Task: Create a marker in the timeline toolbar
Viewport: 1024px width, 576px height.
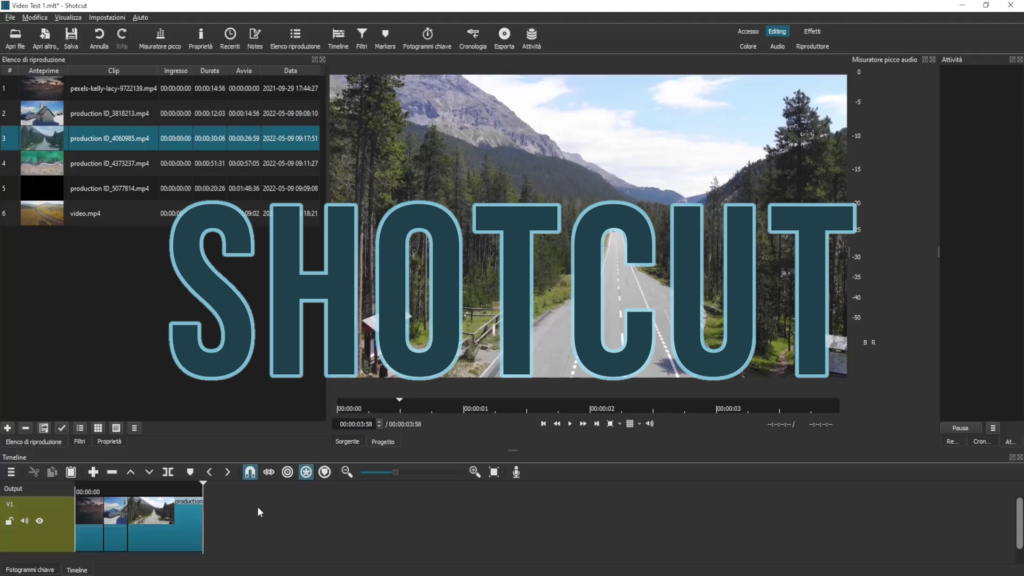Action: 190,472
